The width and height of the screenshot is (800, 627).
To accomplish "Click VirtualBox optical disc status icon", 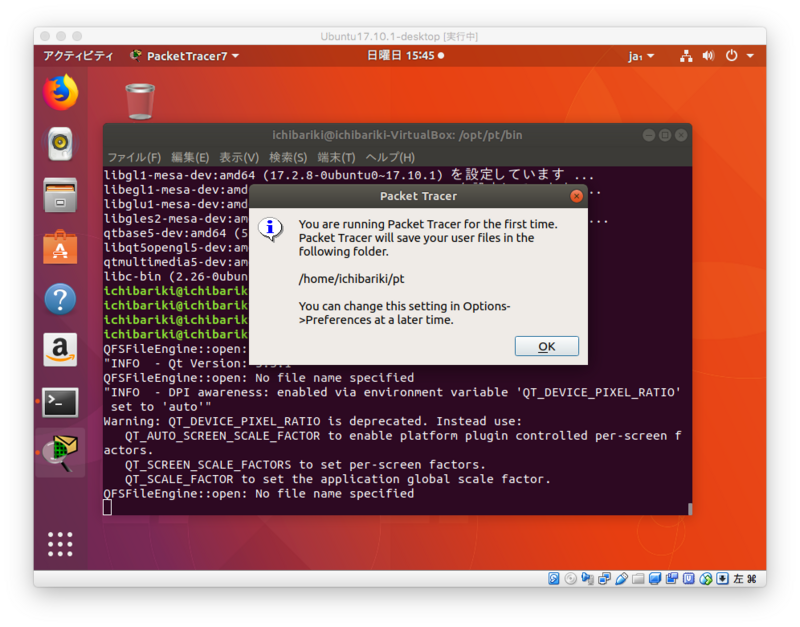I will pyautogui.click(x=570, y=579).
